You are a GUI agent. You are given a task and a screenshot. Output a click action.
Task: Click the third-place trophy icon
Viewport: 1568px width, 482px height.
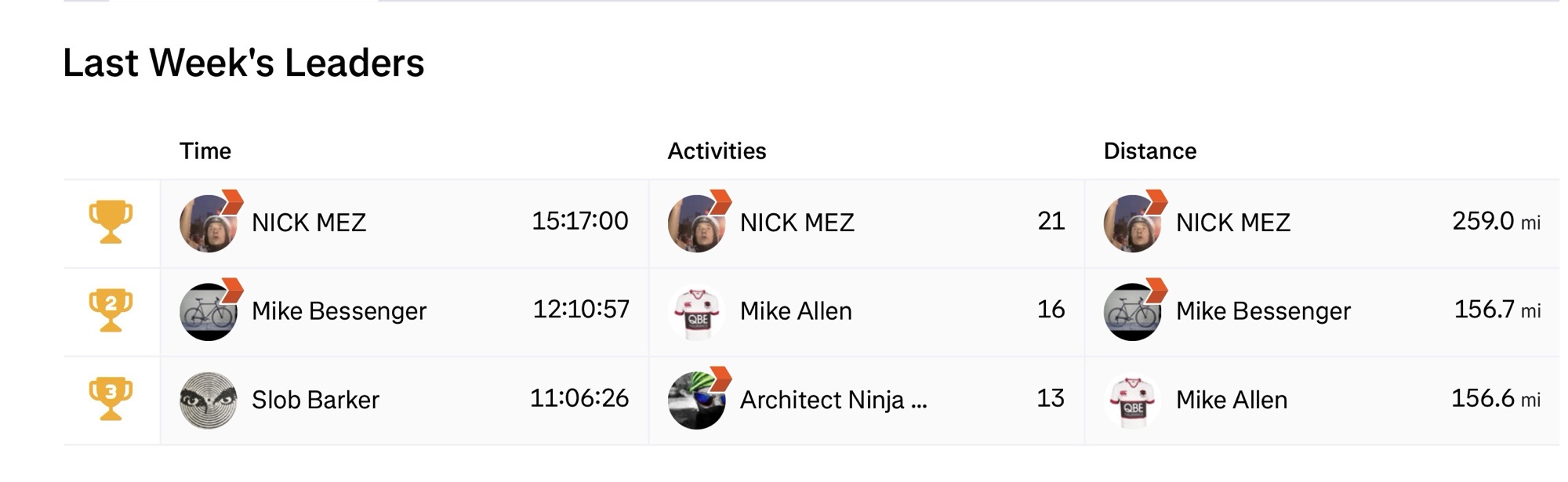(x=111, y=400)
